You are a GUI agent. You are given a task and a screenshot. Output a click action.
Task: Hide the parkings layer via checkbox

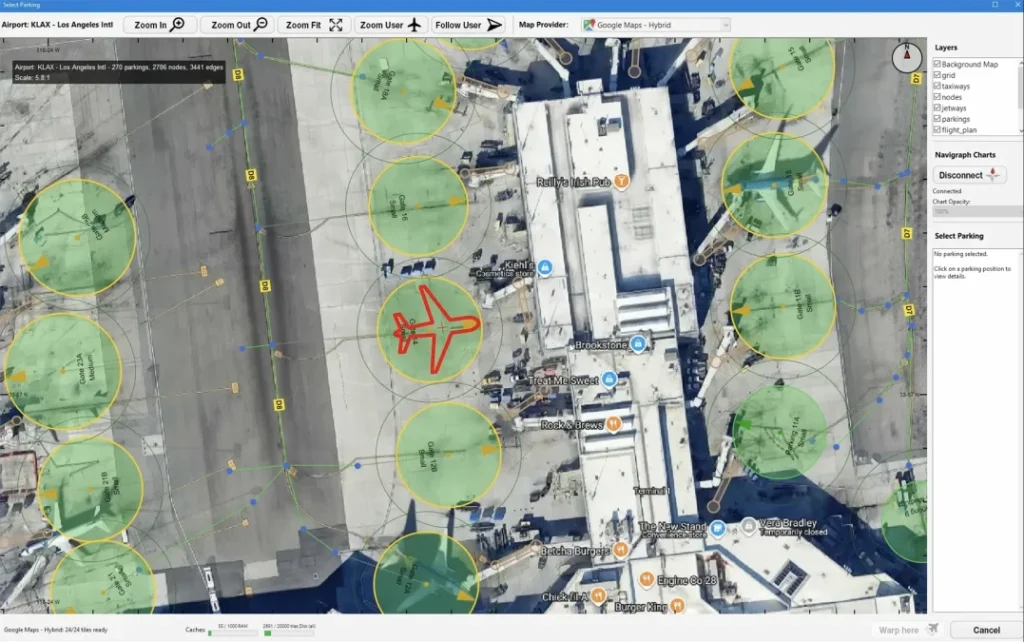[936, 119]
